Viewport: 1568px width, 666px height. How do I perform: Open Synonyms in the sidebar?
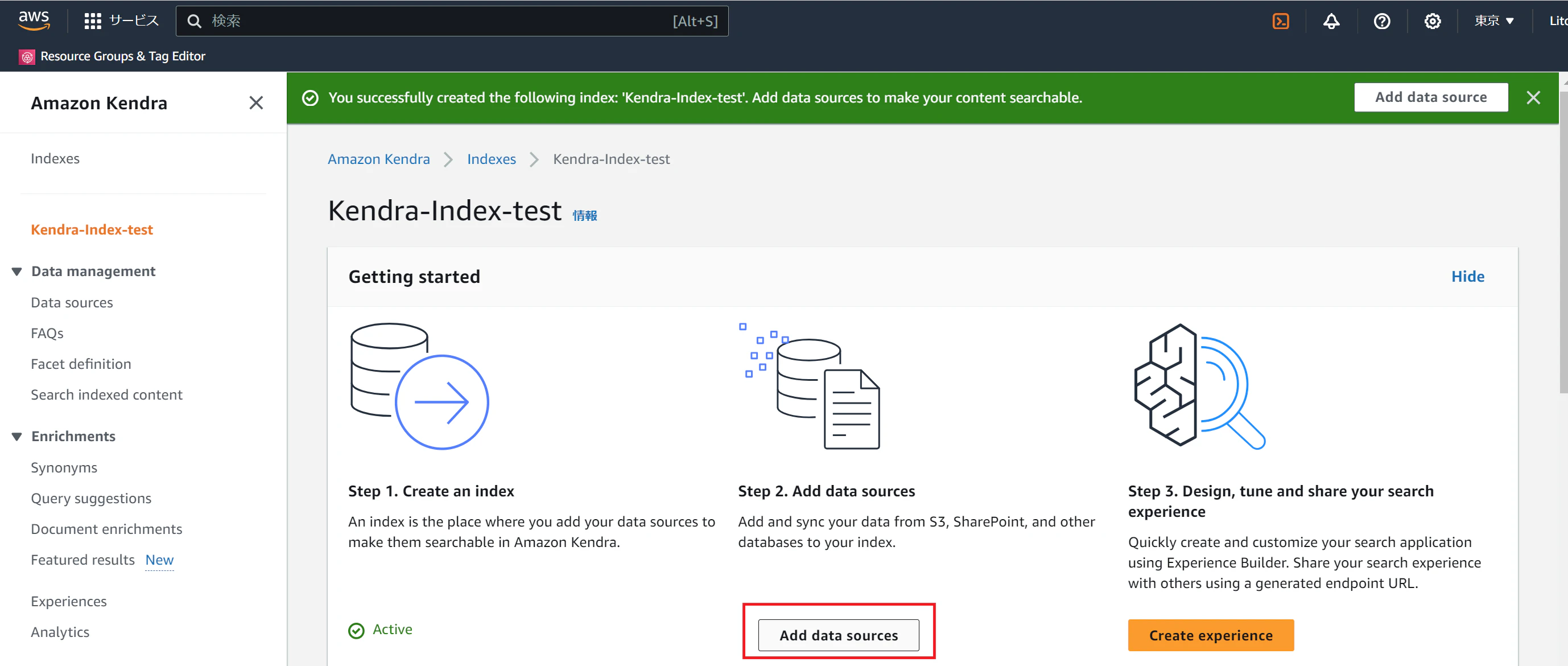click(x=64, y=467)
